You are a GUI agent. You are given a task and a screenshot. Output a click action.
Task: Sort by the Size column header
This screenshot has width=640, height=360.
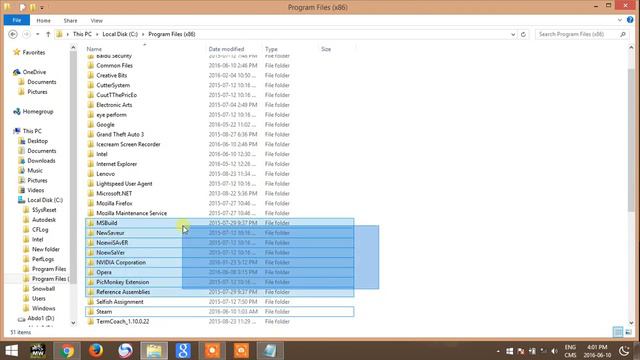[x=326, y=49]
